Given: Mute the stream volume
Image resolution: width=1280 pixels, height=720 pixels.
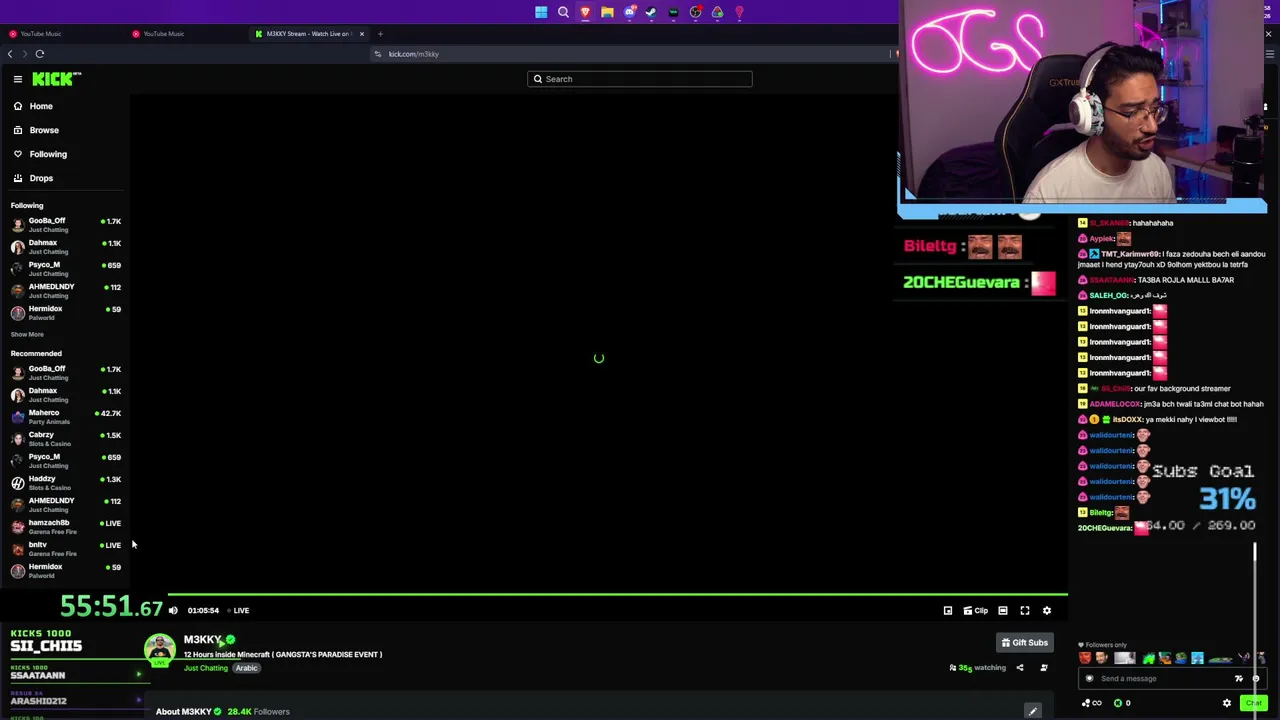Looking at the screenshot, I should tap(173, 610).
